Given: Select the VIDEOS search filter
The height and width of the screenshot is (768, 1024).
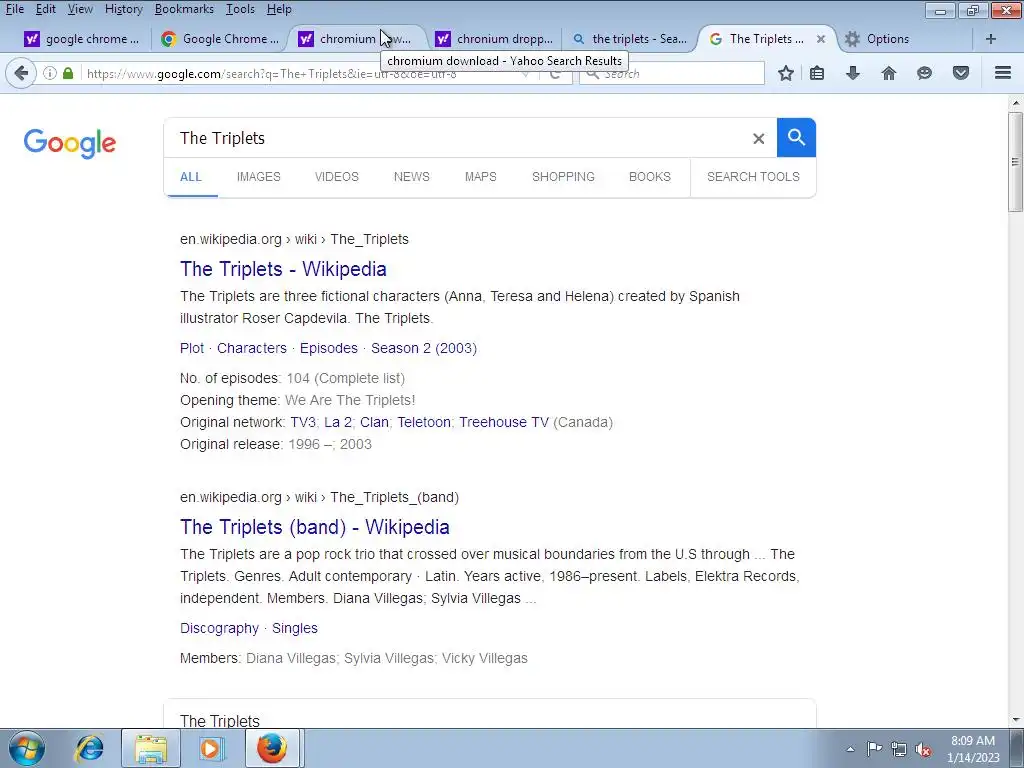Looking at the screenshot, I should click(x=337, y=177).
